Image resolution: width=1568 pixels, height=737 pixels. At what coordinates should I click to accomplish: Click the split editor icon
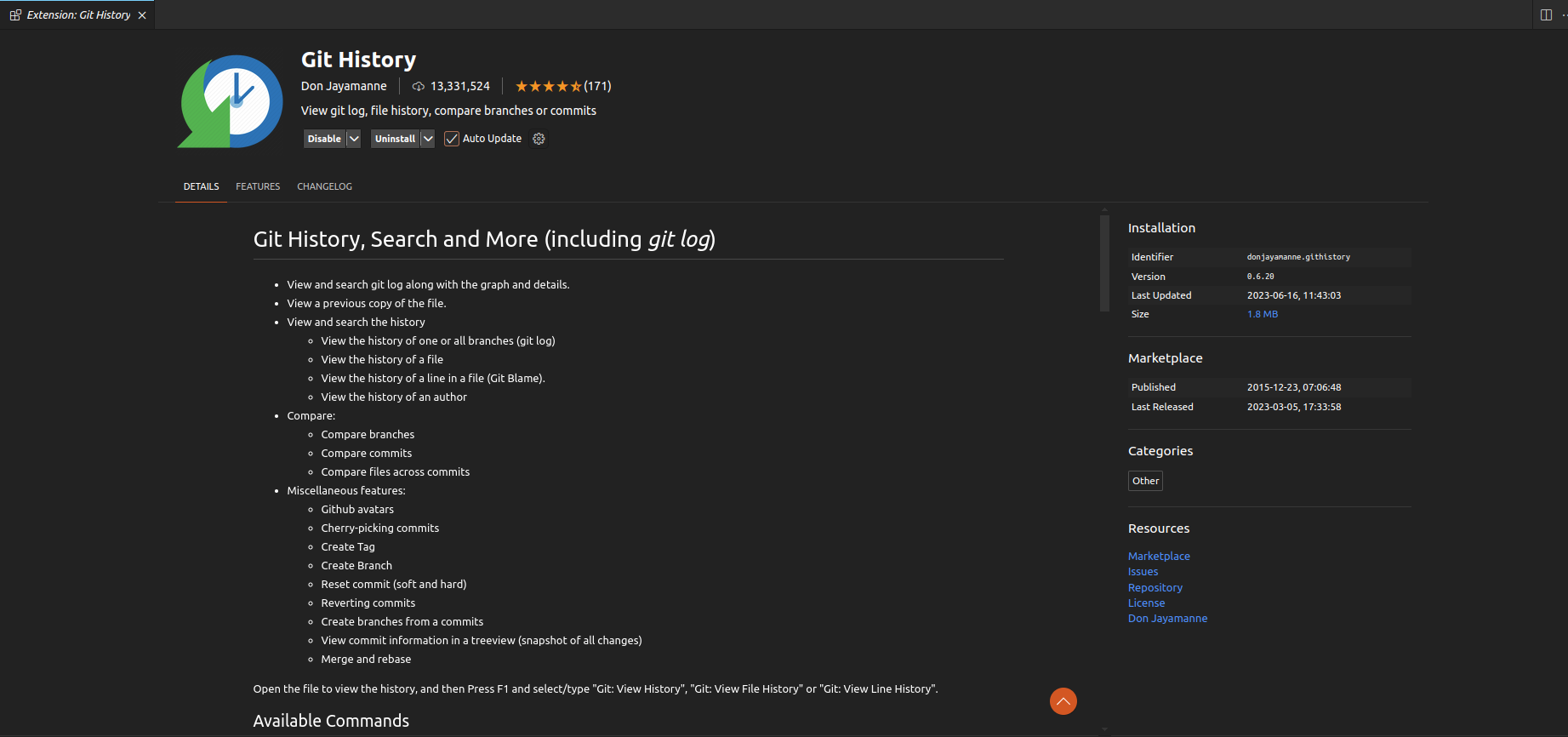pos(1546,14)
